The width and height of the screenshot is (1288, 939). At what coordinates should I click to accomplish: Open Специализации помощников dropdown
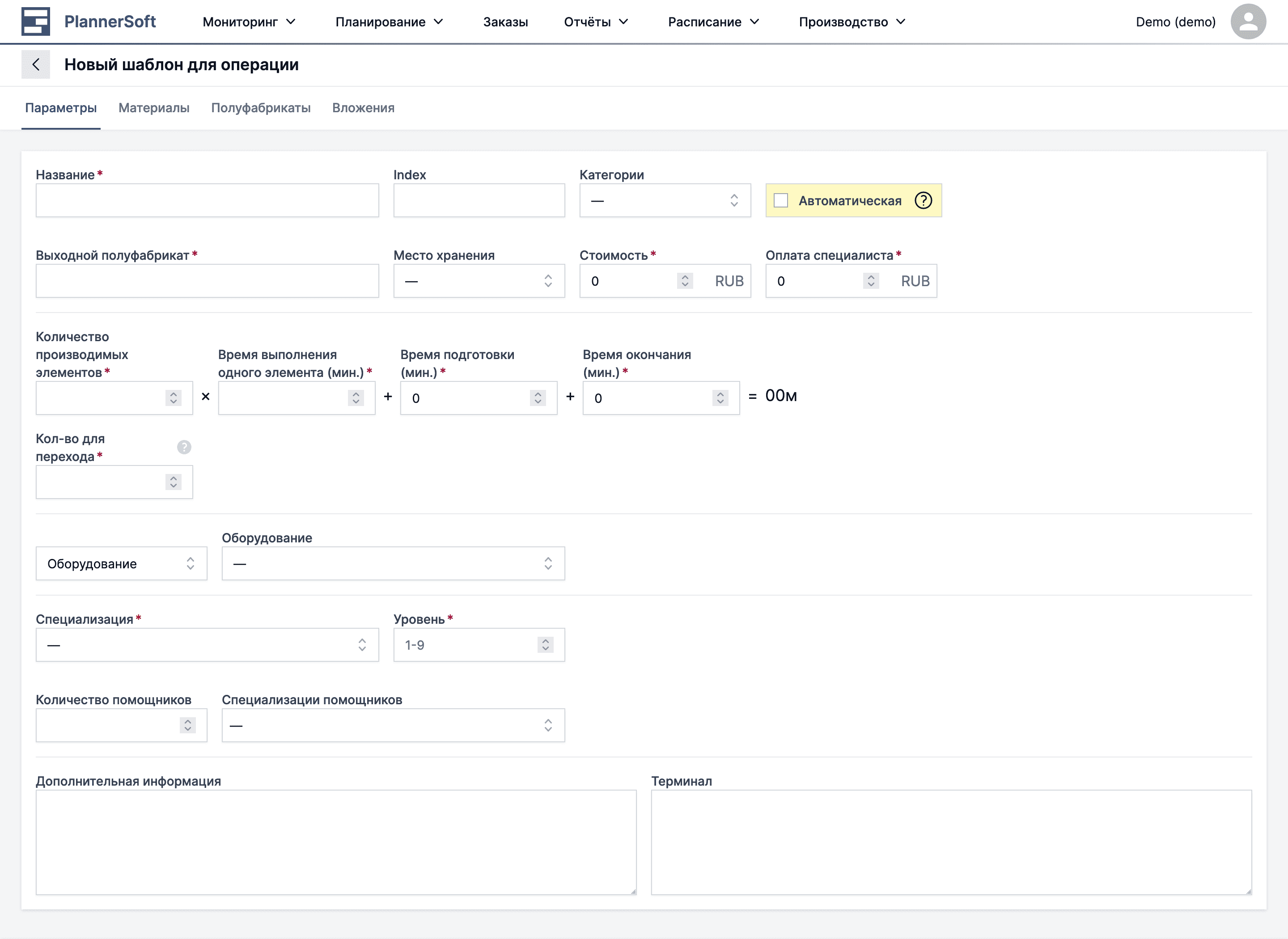point(393,725)
